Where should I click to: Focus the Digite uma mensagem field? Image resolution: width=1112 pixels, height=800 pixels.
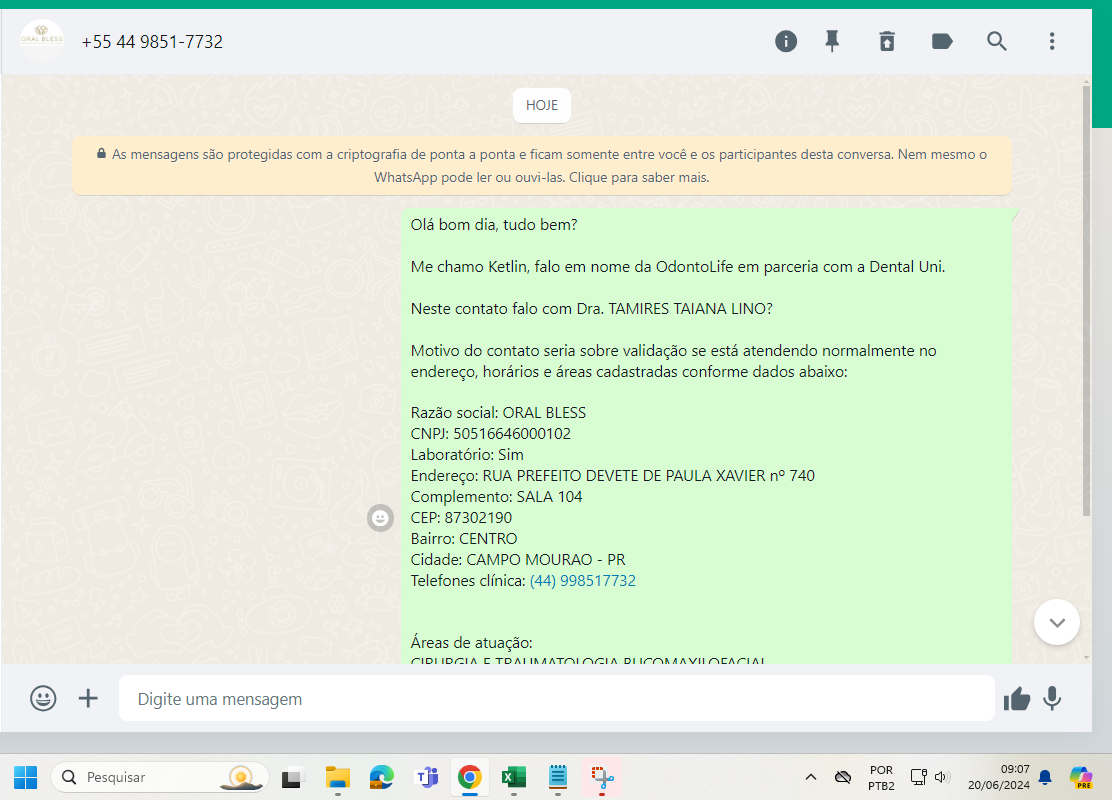tap(557, 699)
